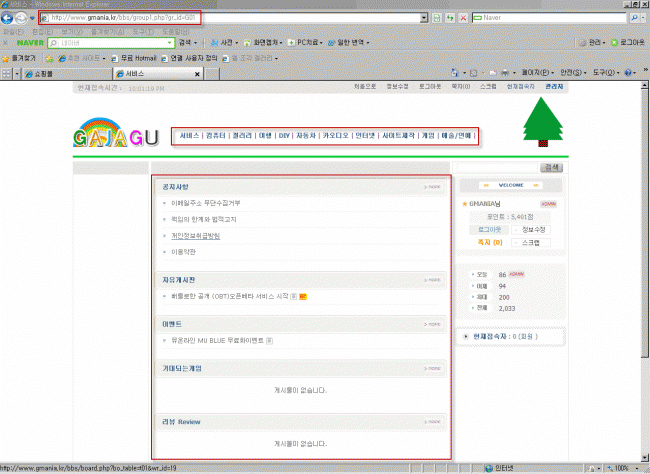Click the more link in 공지사항 header
Screen dimensions: 650x474
click(432, 187)
